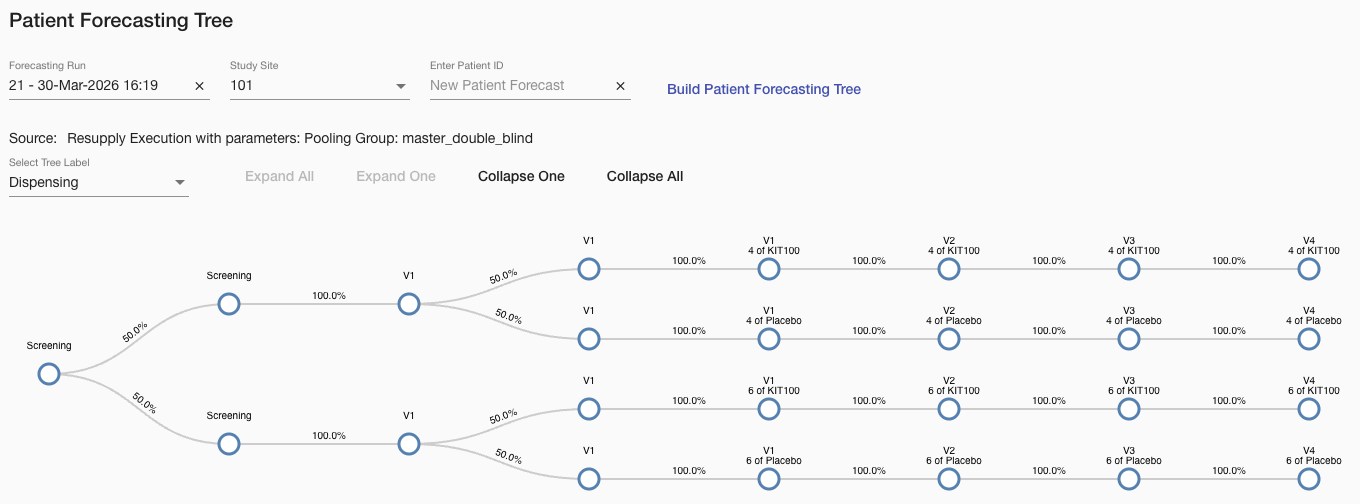Collapse the root Screening tree node
Viewport: 1360px width, 504px height.
coord(48,374)
